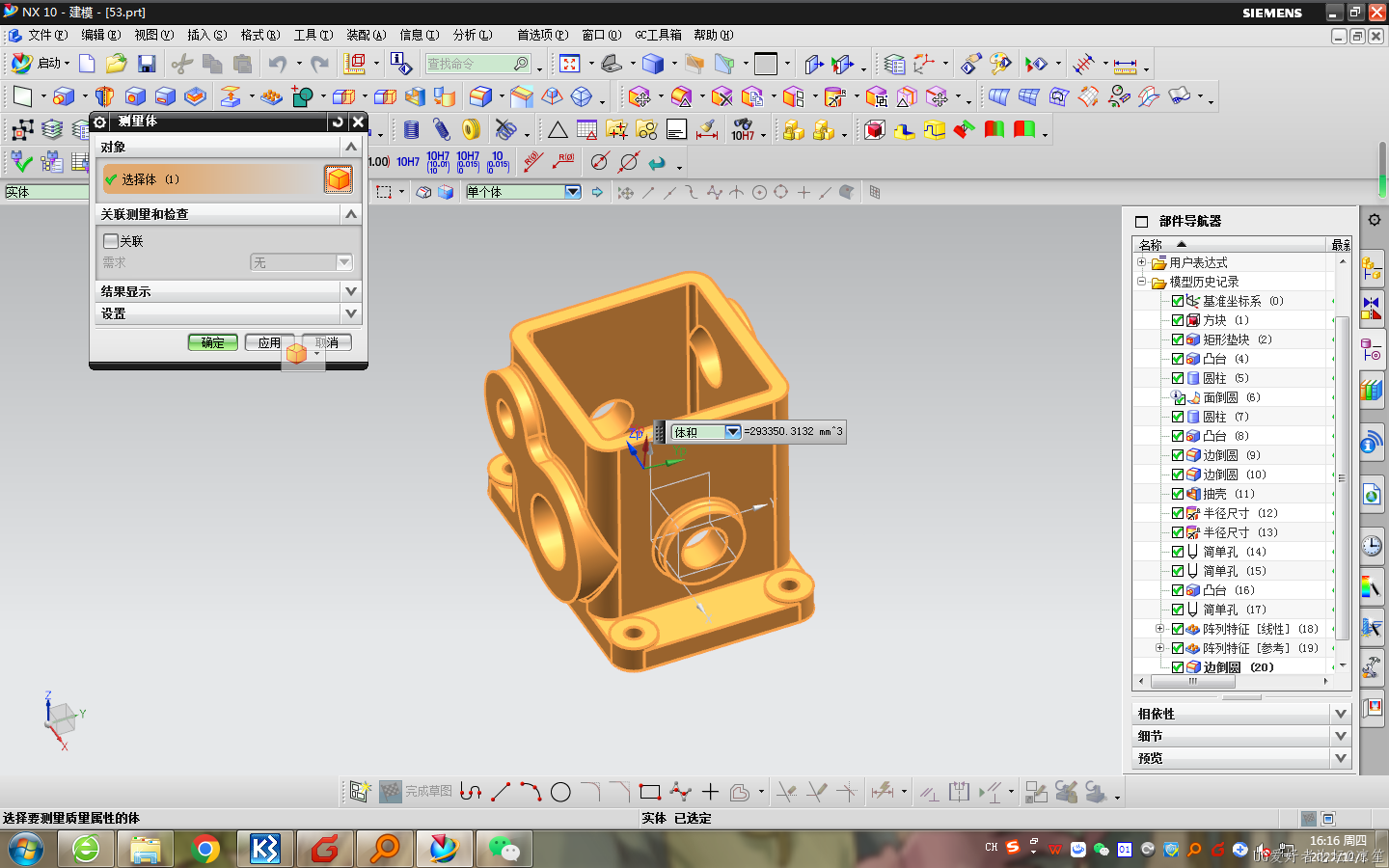Open a file with the folder icon
The height and width of the screenshot is (868, 1389).
pos(117,64)
